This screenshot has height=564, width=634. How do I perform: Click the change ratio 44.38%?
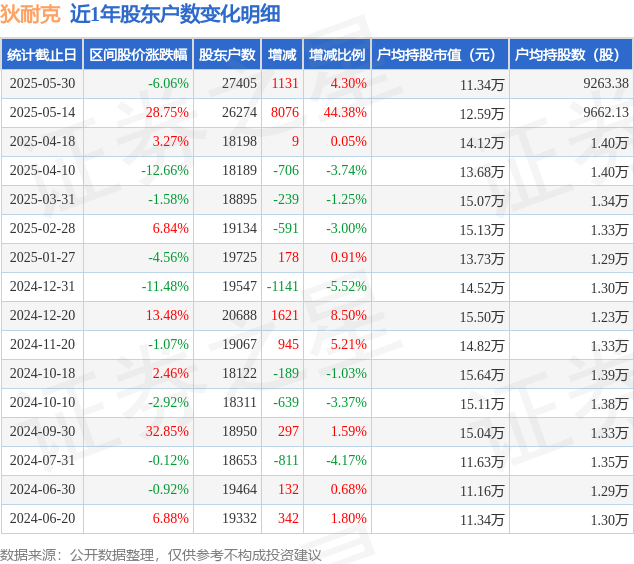click(345, 112)
